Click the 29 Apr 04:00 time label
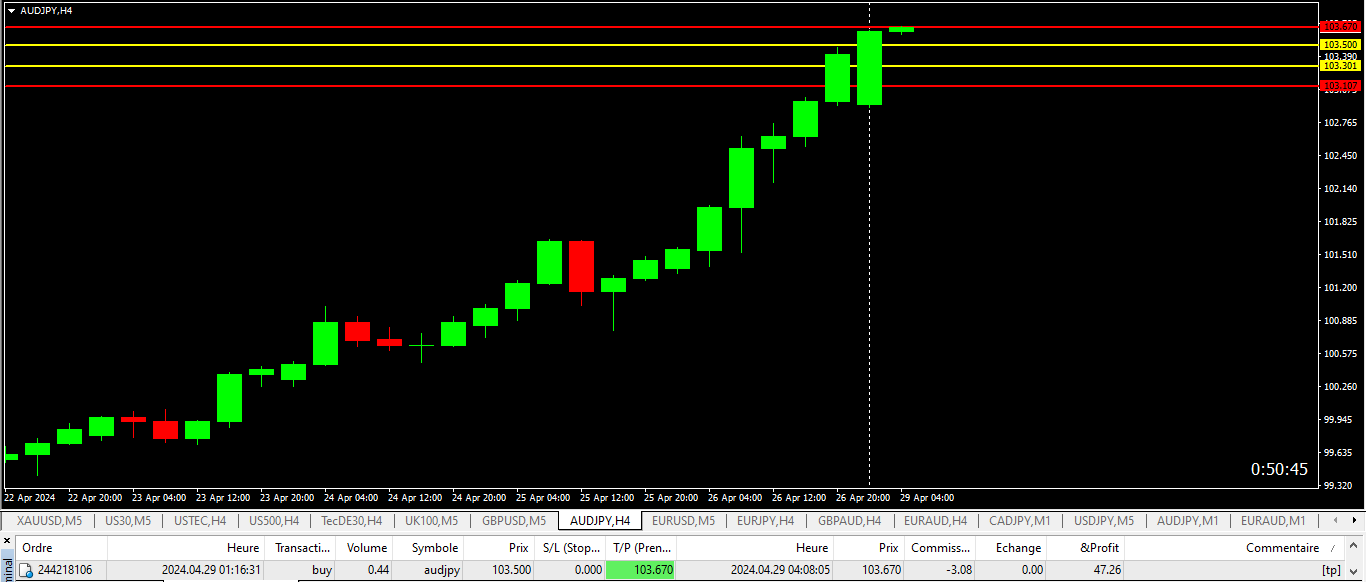 (x=927, y=497)
